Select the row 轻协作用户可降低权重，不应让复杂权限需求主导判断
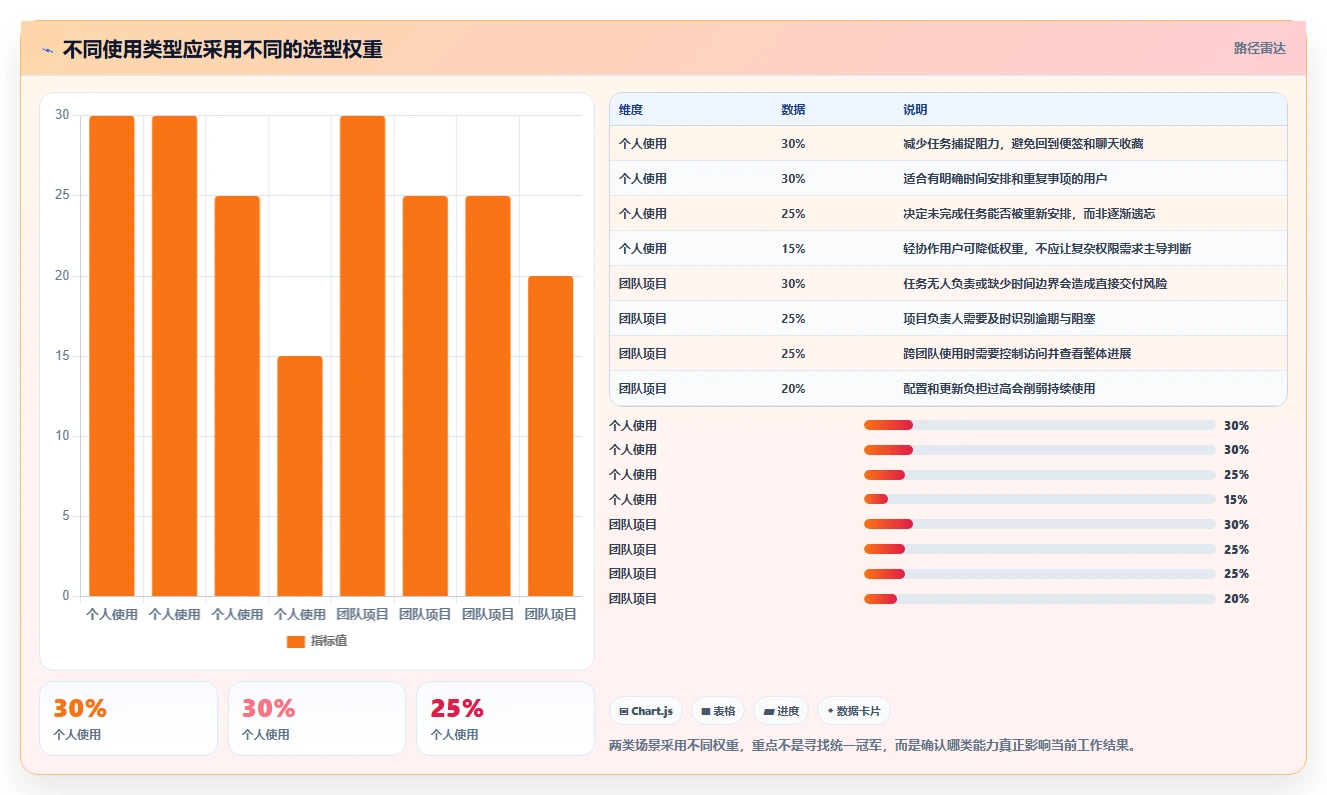This screenshot has height=795, width=1327. pyautogui.click(x=948, y=249)
